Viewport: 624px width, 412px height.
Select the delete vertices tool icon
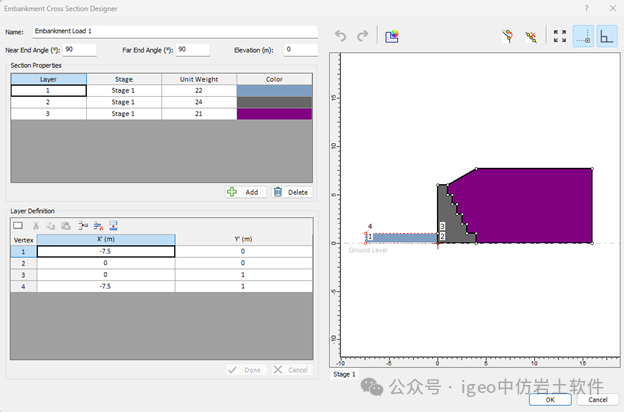530,36
